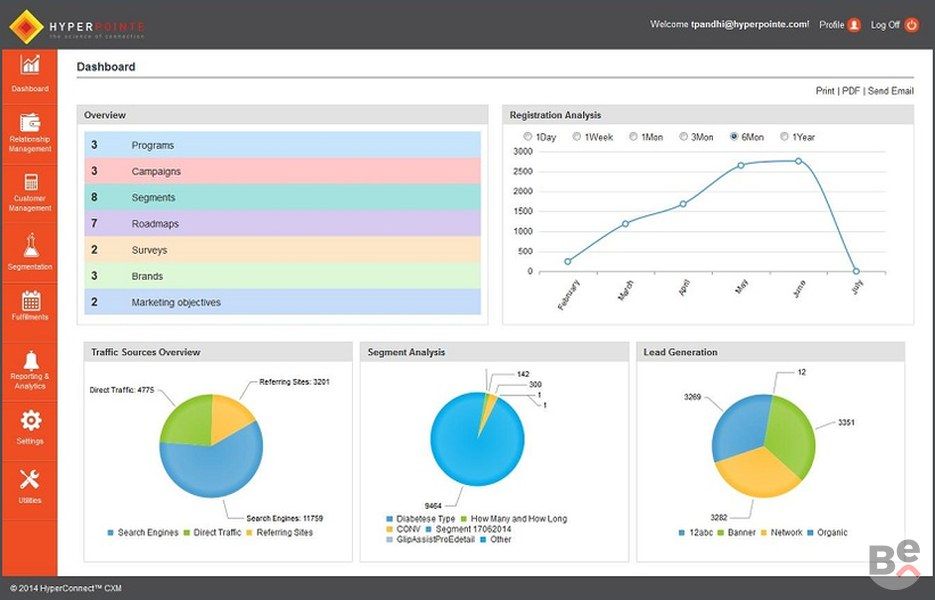Open the Campaigns overview row
This screenshot has height=600, width=935.
point(282,172)
